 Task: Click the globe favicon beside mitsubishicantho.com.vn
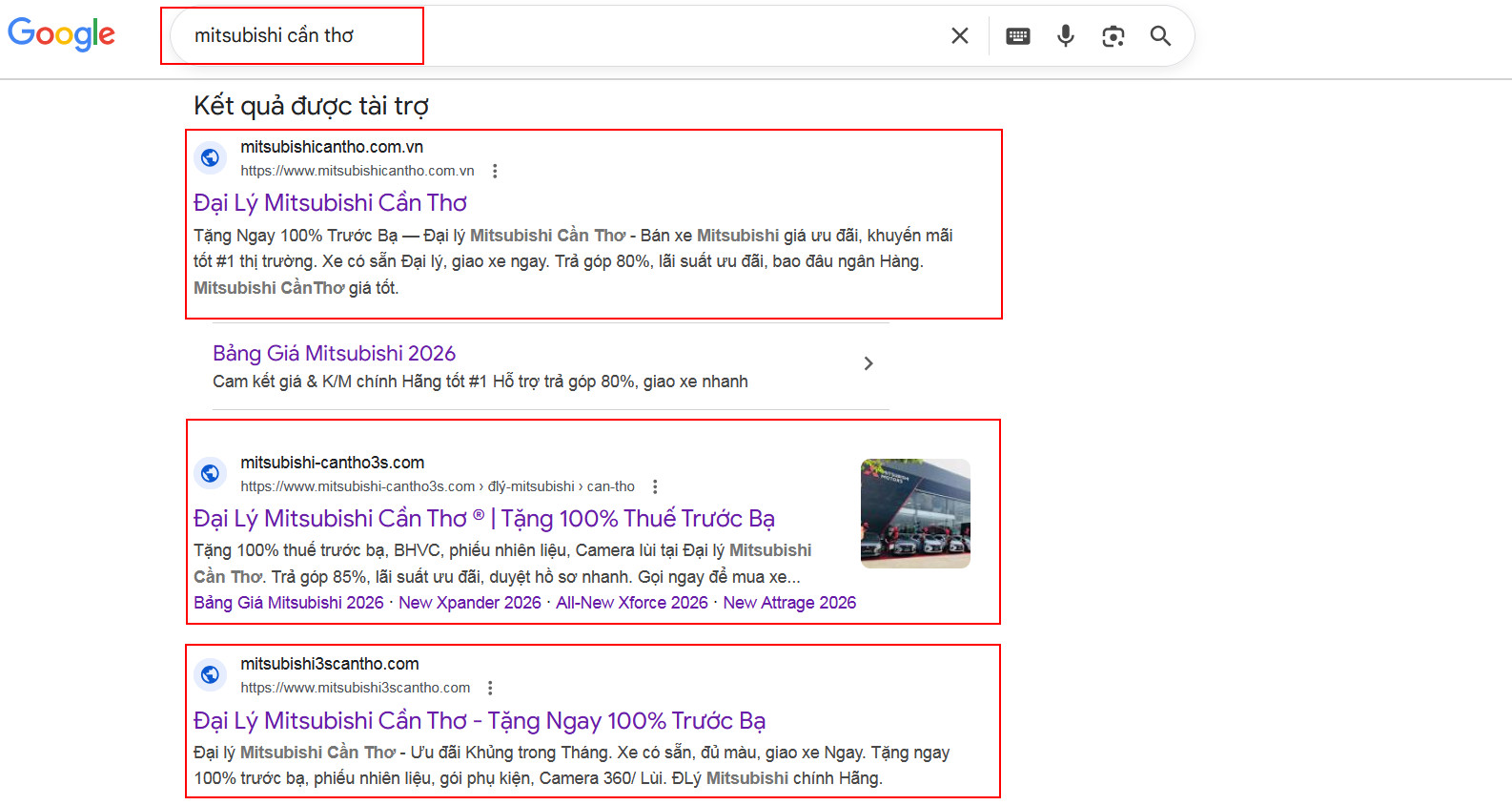tap(210, 158)
